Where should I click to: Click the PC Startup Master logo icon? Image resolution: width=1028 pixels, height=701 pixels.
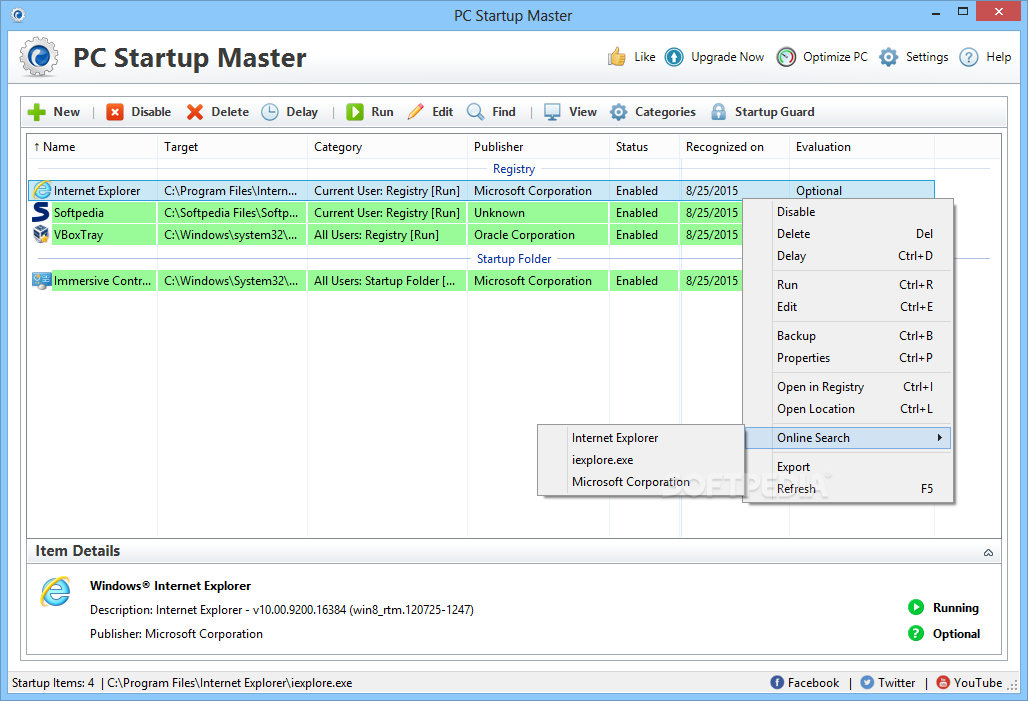click(x=39, y=57)
